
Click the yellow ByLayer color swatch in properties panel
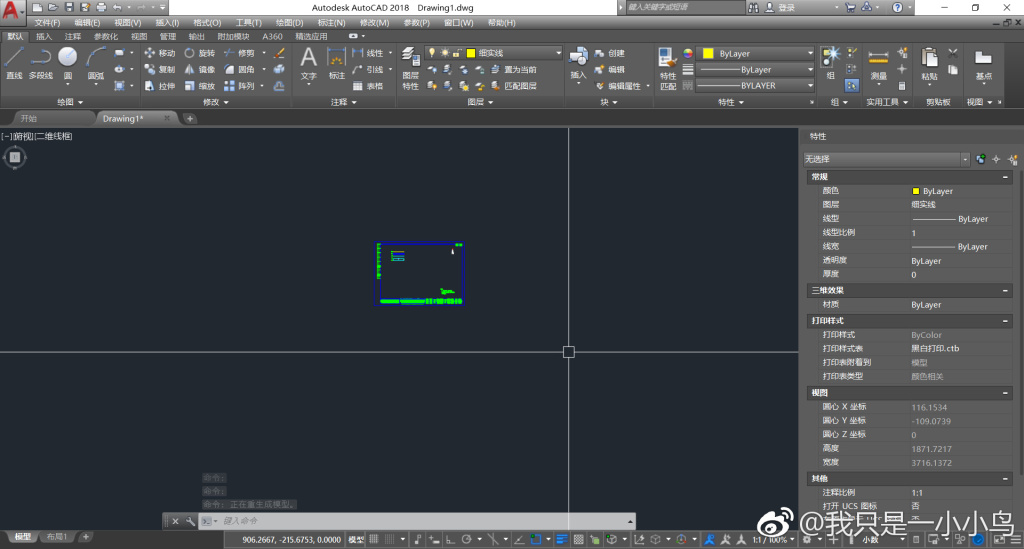click(x=916, y=191)
